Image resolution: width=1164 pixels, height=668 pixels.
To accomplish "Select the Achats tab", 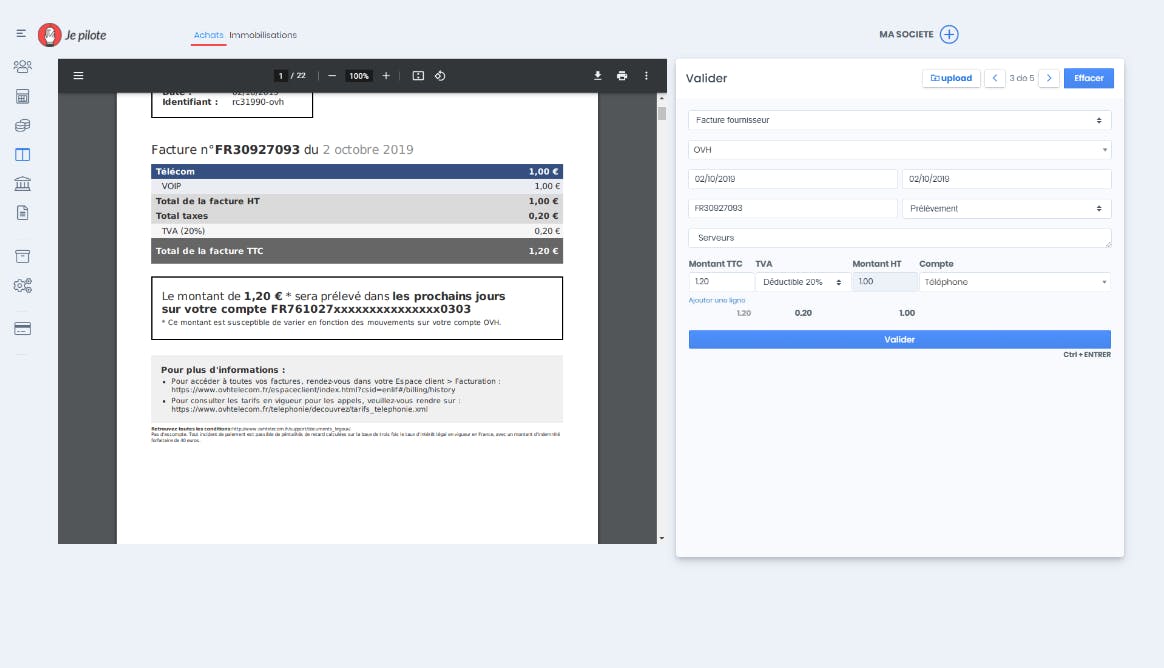I will click(x=208, y=35).
